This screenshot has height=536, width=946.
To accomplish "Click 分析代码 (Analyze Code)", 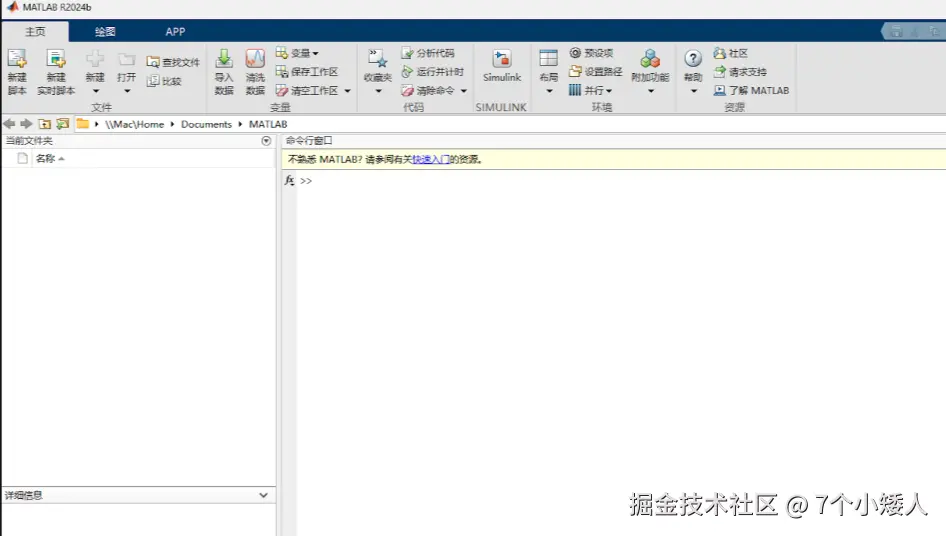I will (428, 53).
